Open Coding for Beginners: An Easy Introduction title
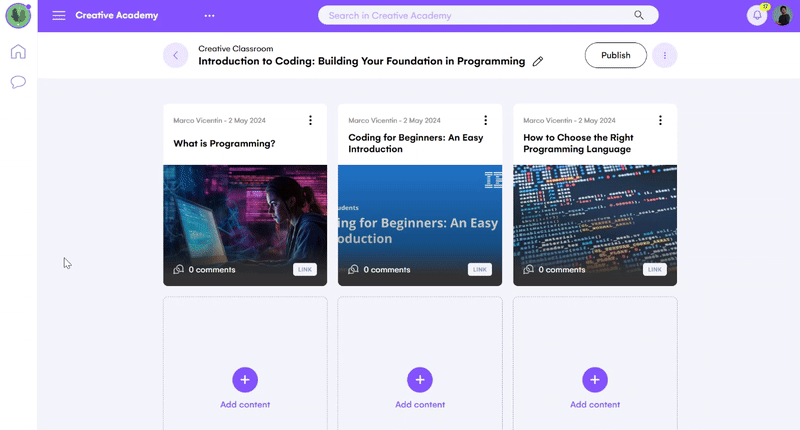This screenshot has height=430, width=800. tap(416, 143)
